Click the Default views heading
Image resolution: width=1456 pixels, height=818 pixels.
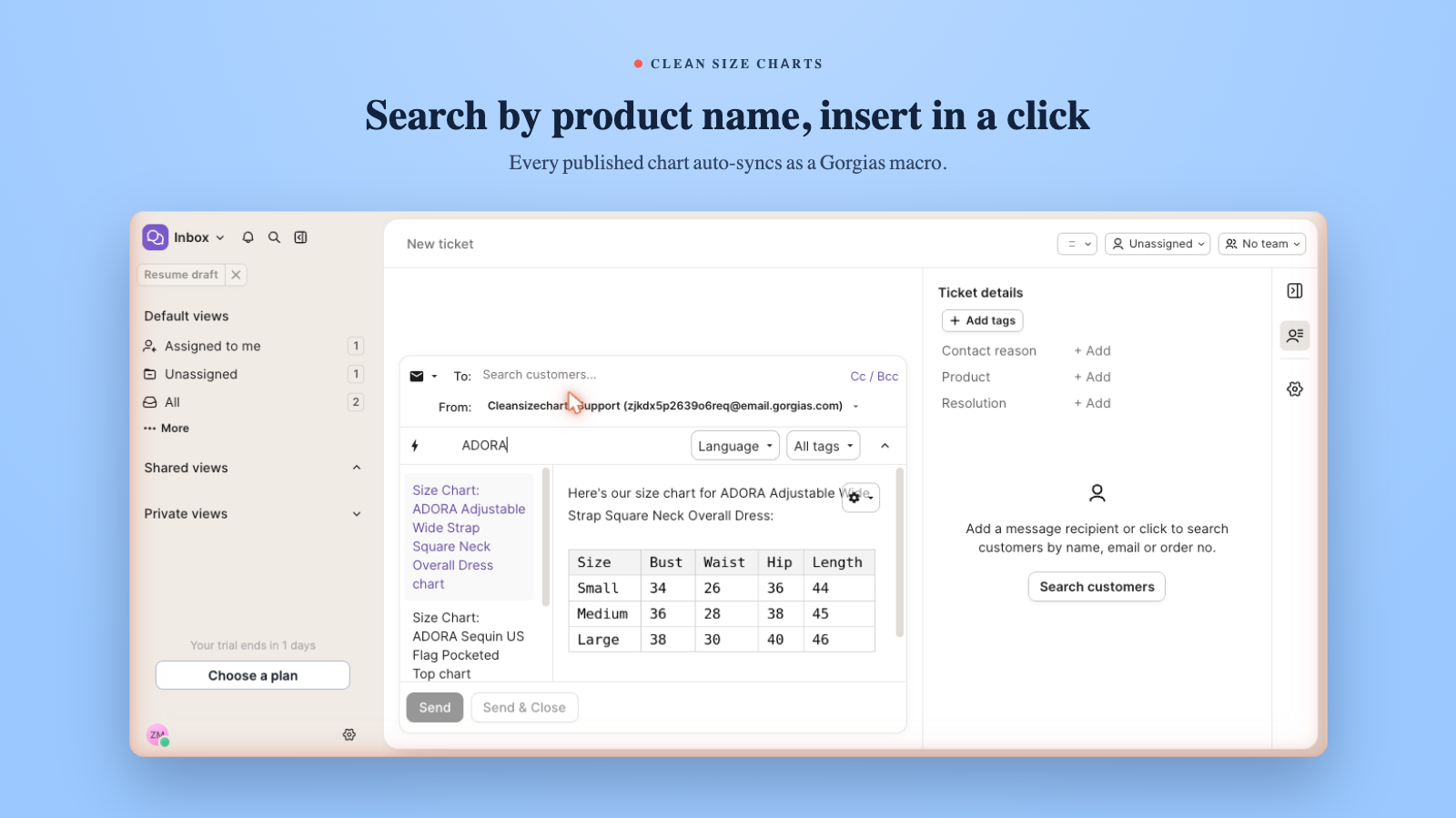(x=187, y=317)
